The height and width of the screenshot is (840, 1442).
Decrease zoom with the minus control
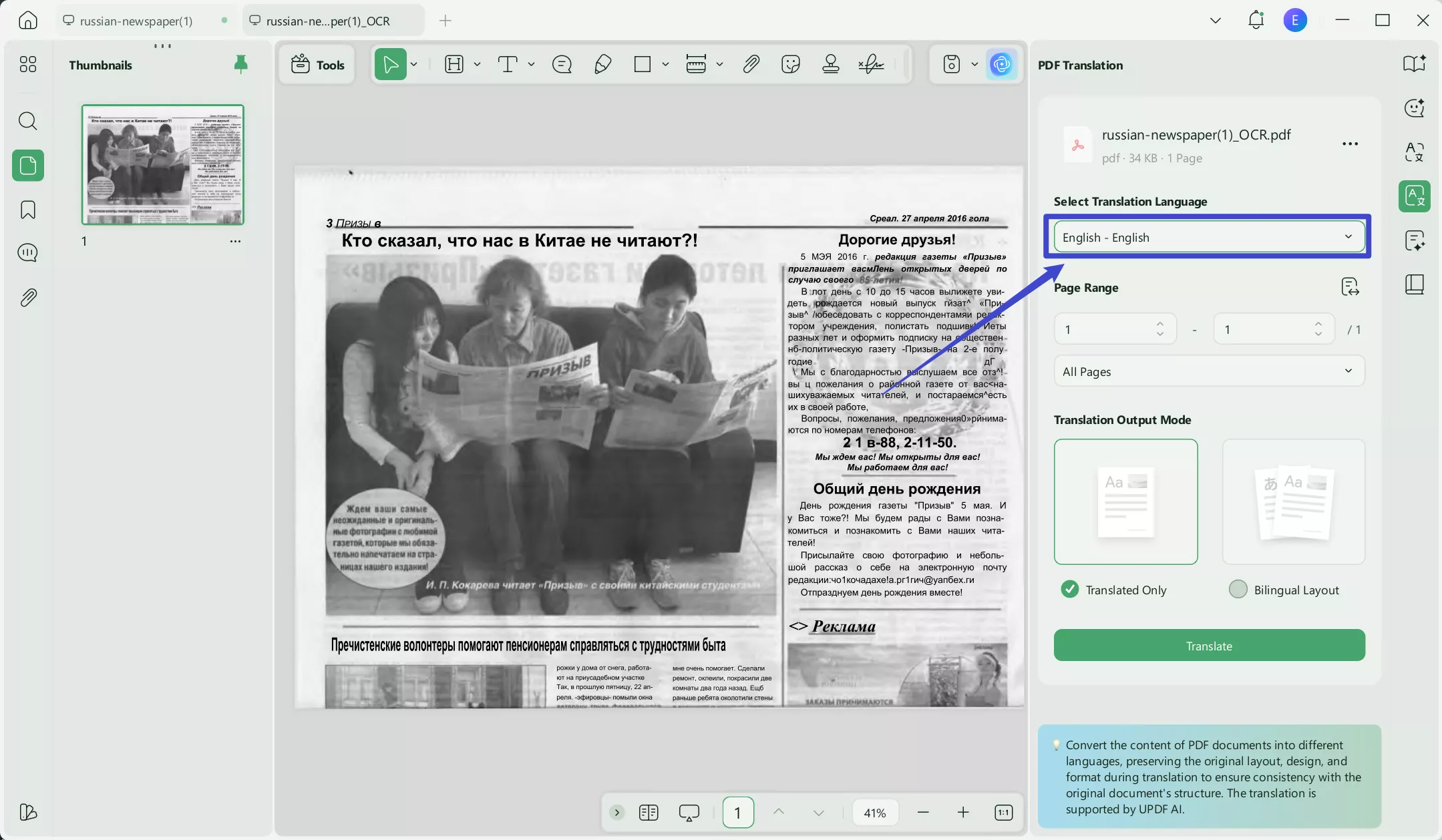[922, 813]
